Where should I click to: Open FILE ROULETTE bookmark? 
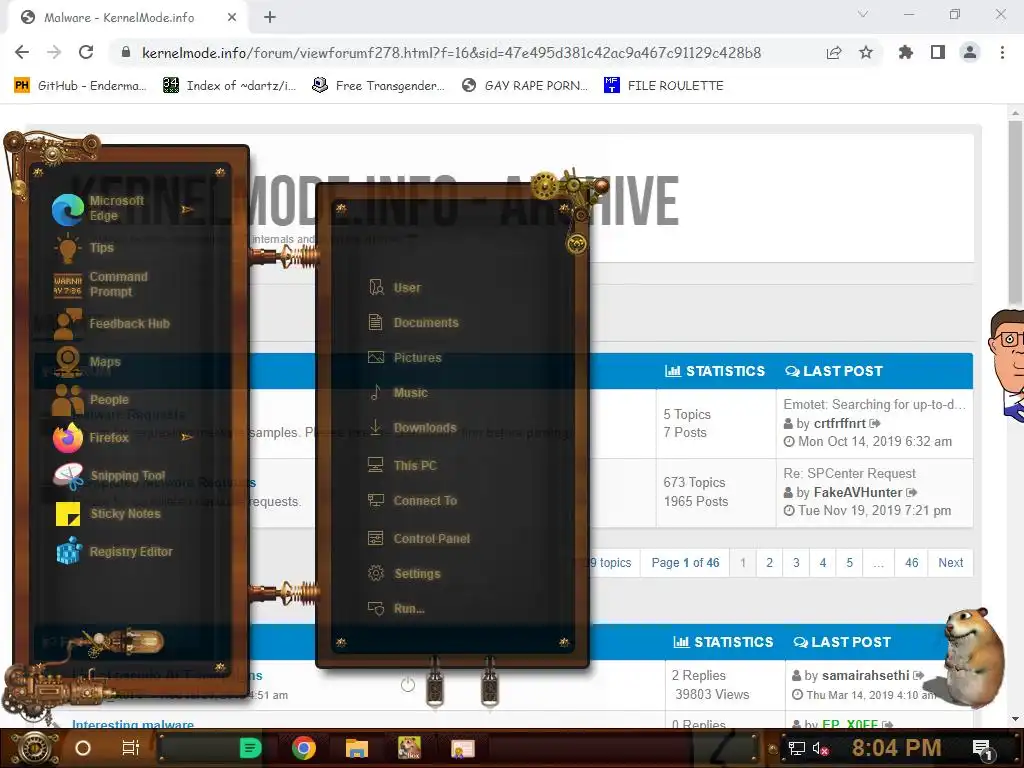[x=664, y=86]
